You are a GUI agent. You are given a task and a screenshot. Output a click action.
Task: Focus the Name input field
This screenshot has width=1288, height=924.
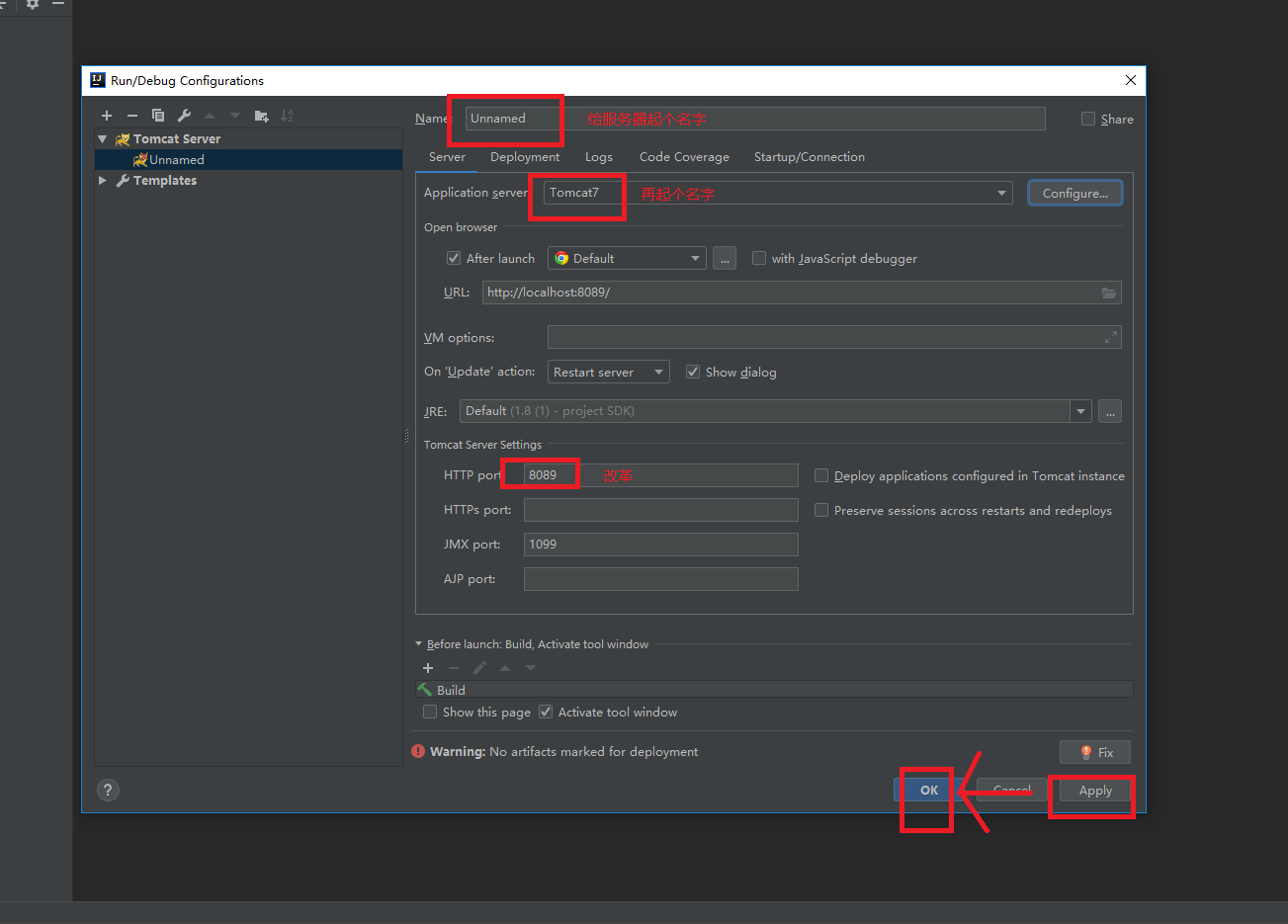(x=755, y=119)
